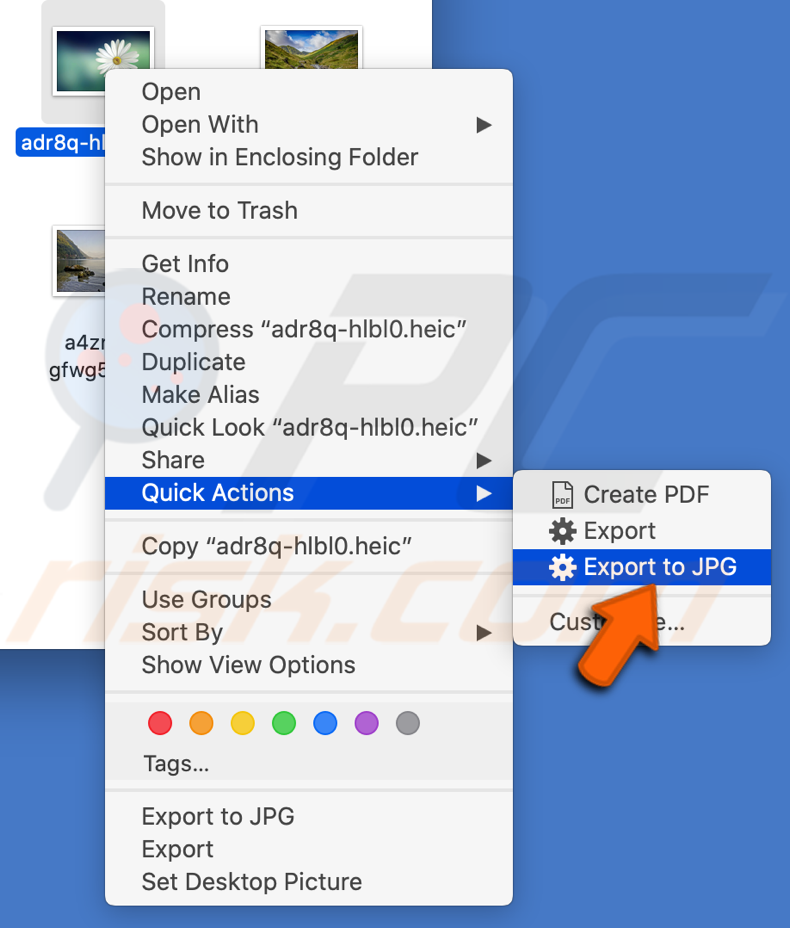The height and width of the screenshot is (928, 790).
Task: Select Move to Trash
Action: (x=309, y=211)
